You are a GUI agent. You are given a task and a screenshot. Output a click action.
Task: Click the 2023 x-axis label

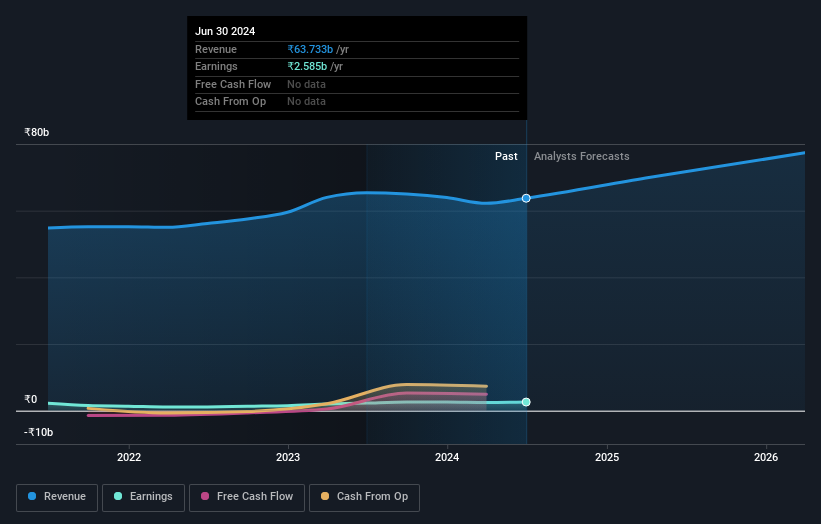point(288,457)
